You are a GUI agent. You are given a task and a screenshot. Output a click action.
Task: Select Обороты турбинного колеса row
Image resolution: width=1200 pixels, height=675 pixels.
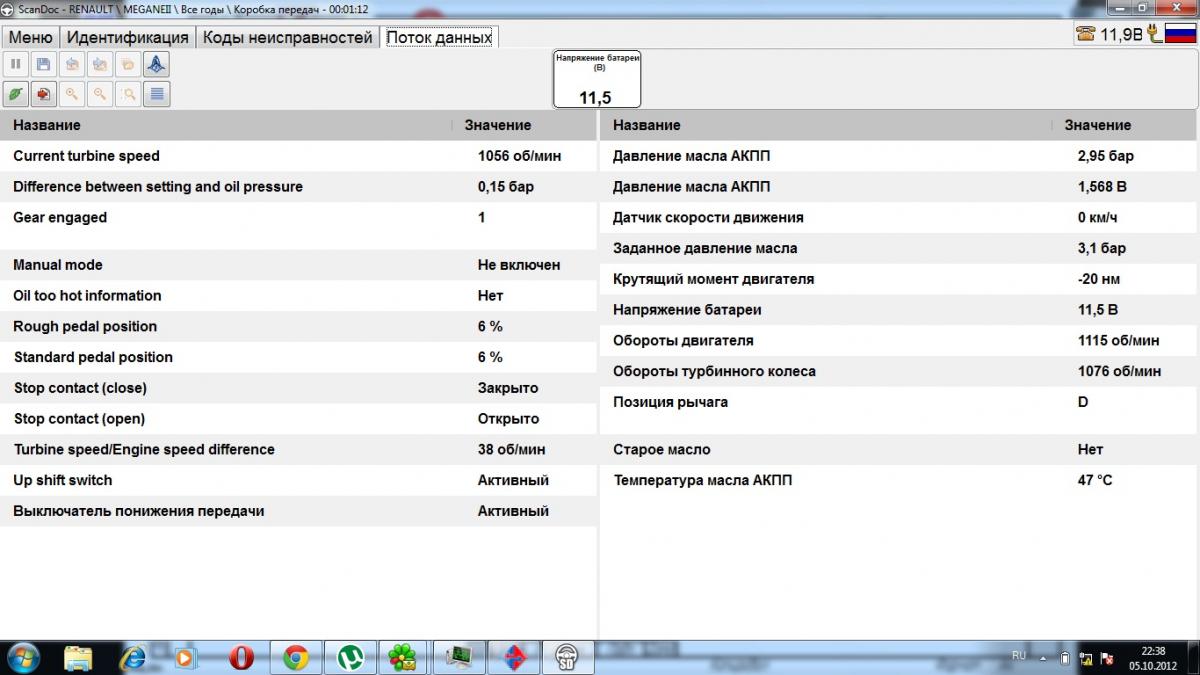tap(900, 372)
